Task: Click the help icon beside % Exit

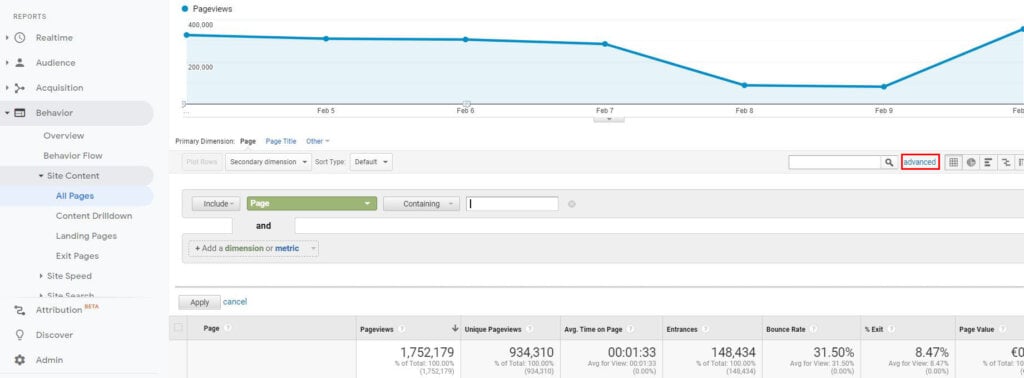Action: 891,330
